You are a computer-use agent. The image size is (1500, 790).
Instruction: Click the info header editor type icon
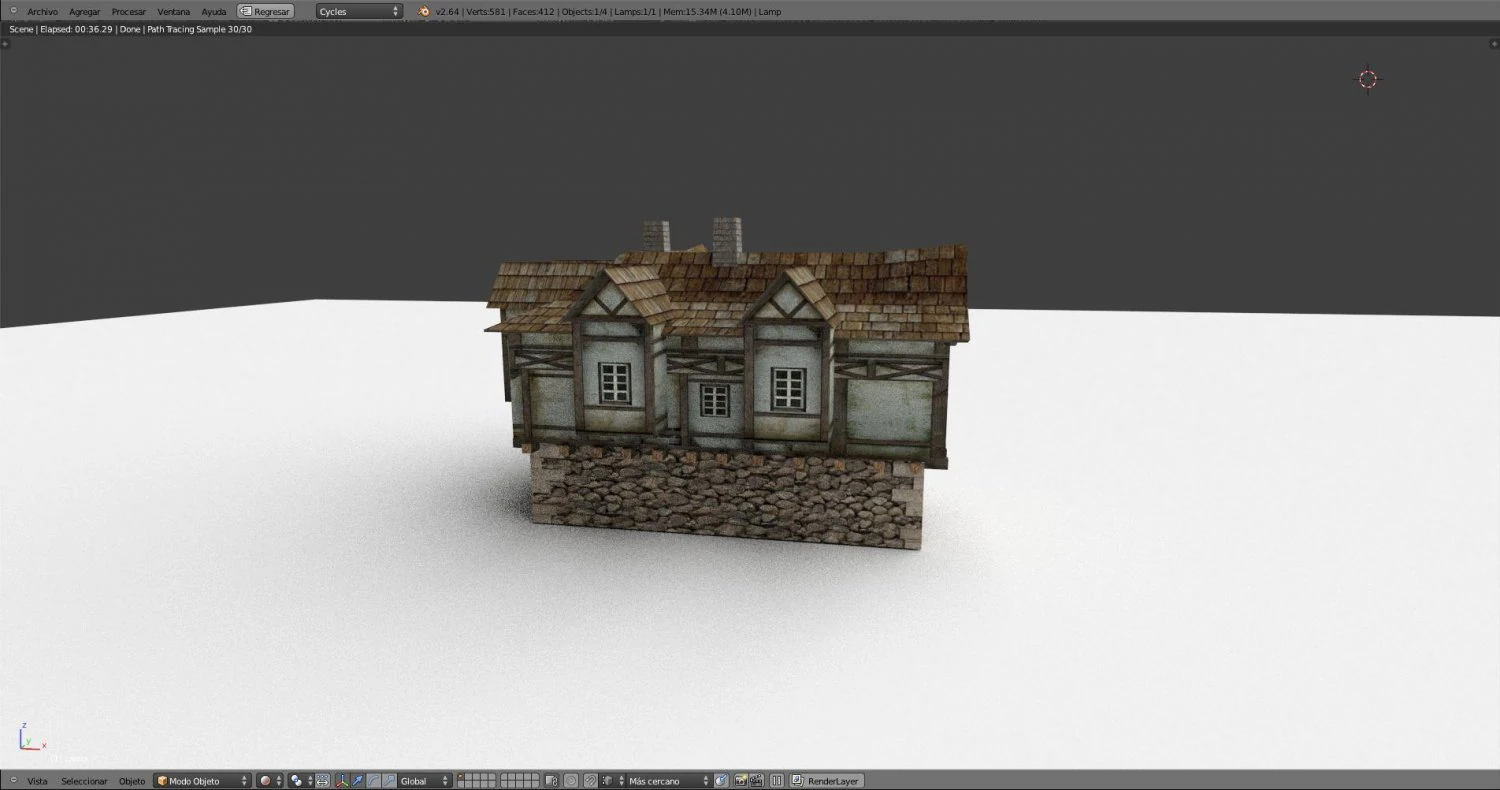click(13, 11)
